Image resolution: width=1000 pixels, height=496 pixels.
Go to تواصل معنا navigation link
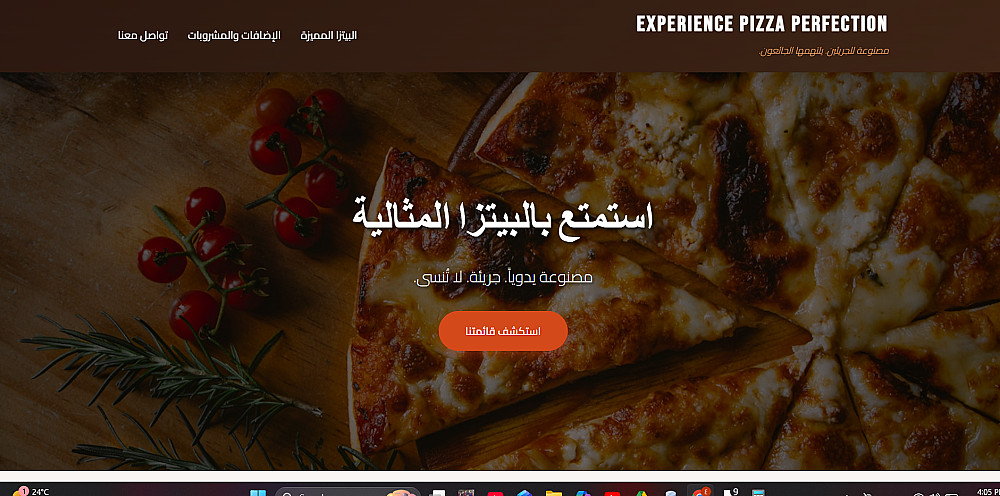click(x=143, y=35)
